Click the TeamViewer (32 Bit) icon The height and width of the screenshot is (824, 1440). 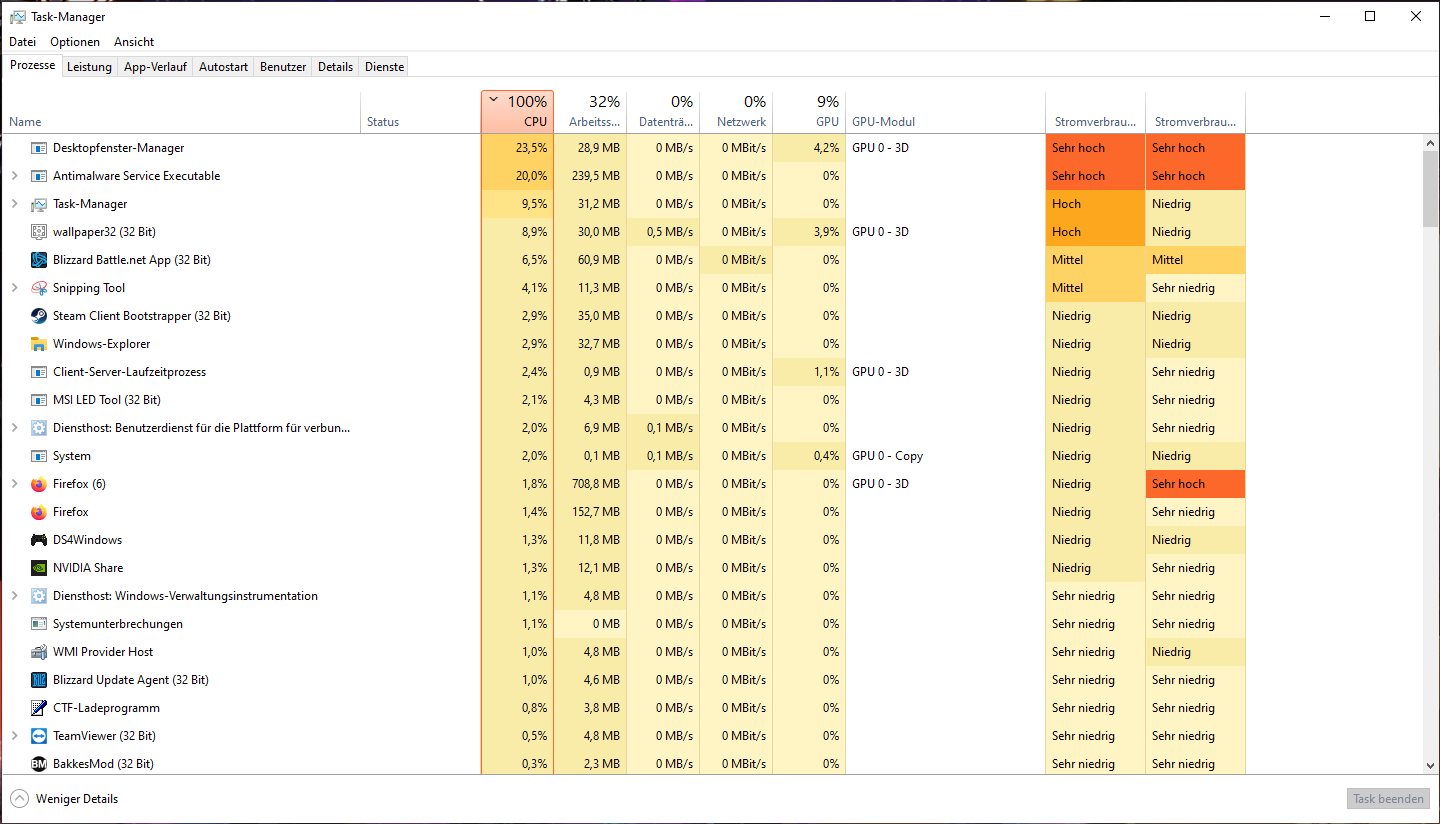39,736
